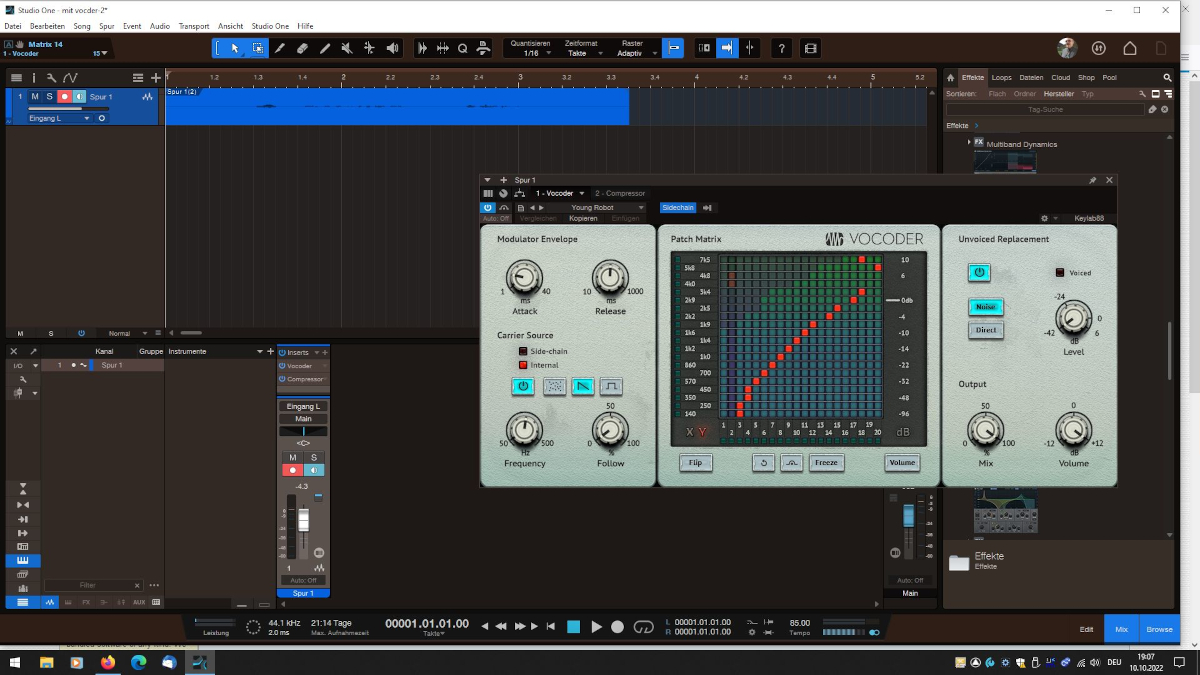Toggle Vocoder insert power in mixer
Viewport: 1200px width, 675px height.
tap(283, 366)
